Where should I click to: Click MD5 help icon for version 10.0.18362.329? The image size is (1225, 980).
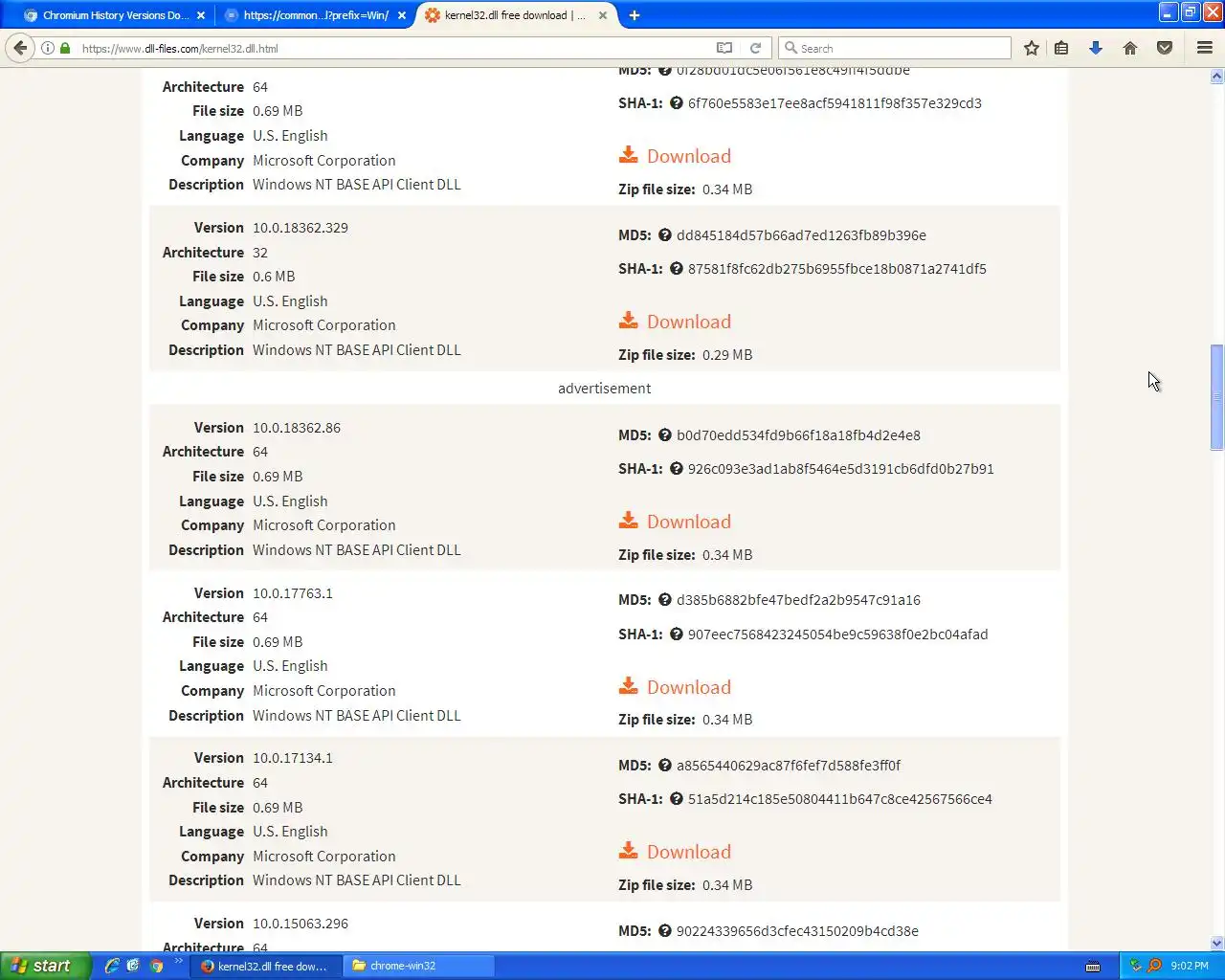click(x=665, y=235)
